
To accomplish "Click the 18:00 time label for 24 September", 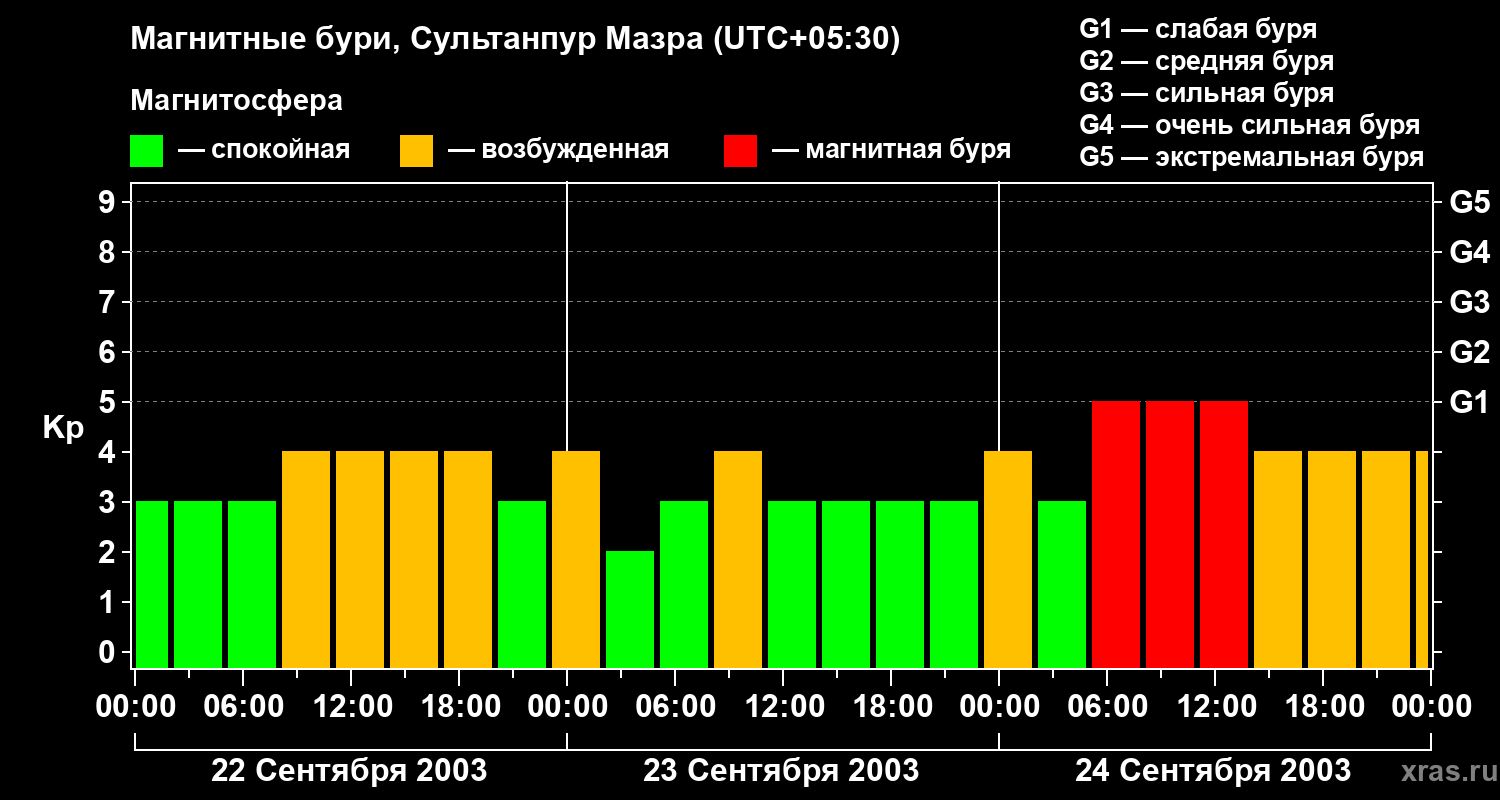I will tap(1323, 706).
